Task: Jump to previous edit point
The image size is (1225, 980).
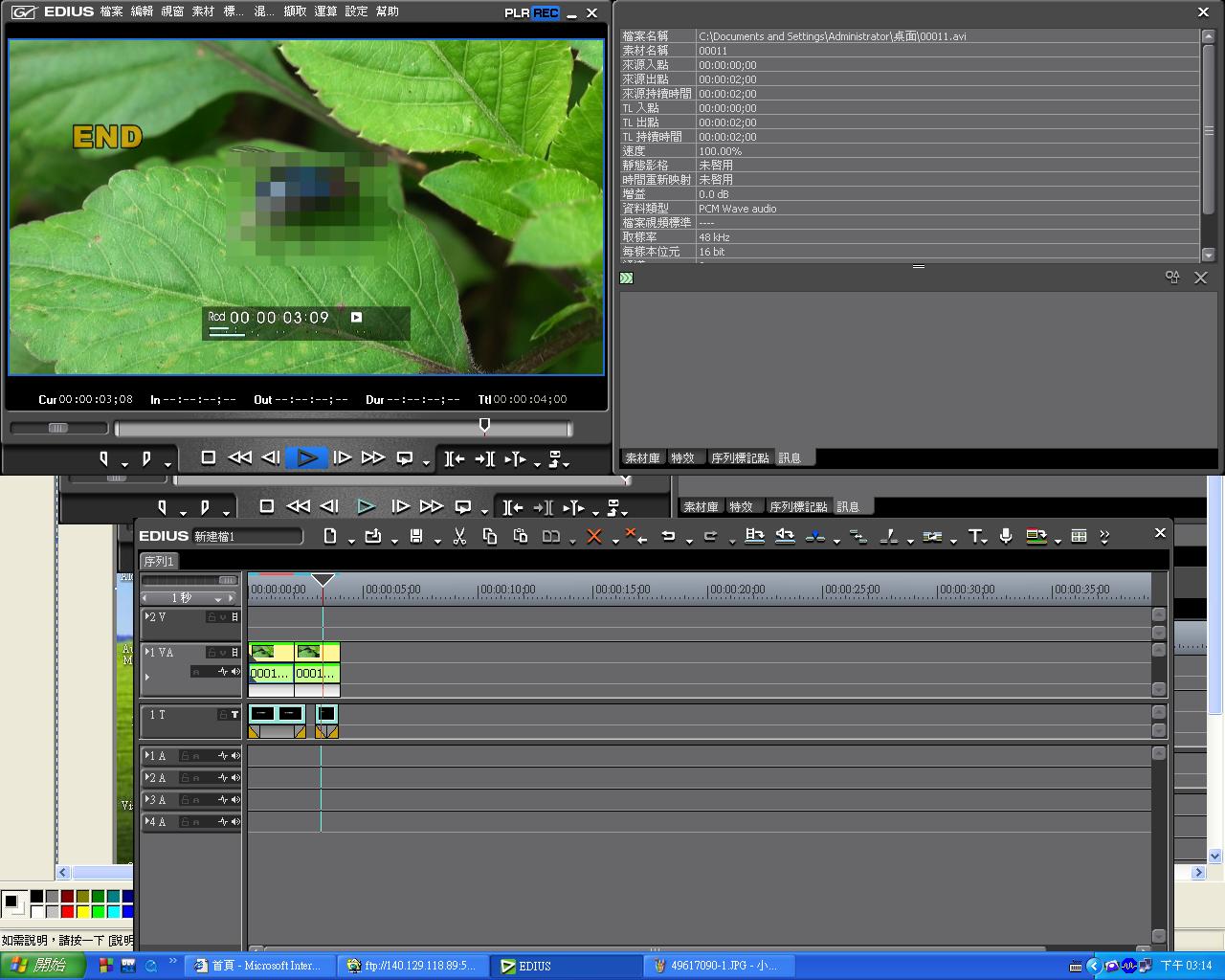Action: 455,458
